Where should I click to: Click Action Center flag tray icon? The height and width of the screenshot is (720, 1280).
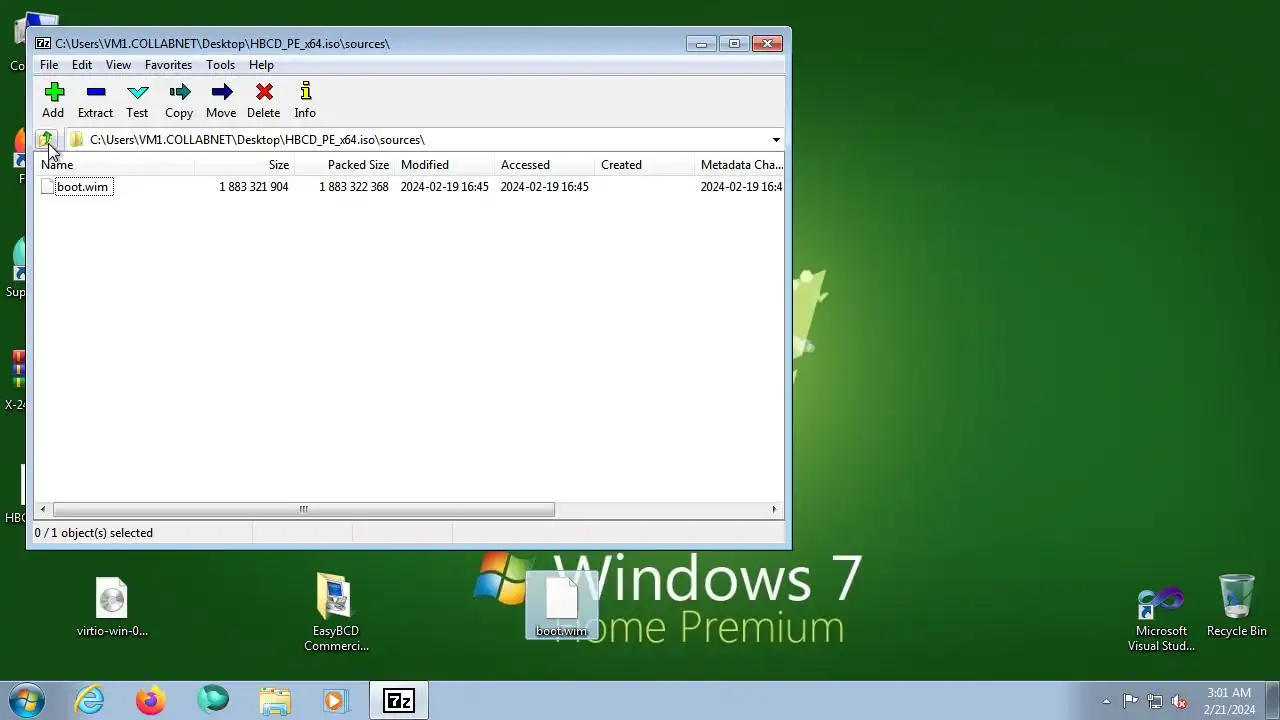pos(1130,701)
